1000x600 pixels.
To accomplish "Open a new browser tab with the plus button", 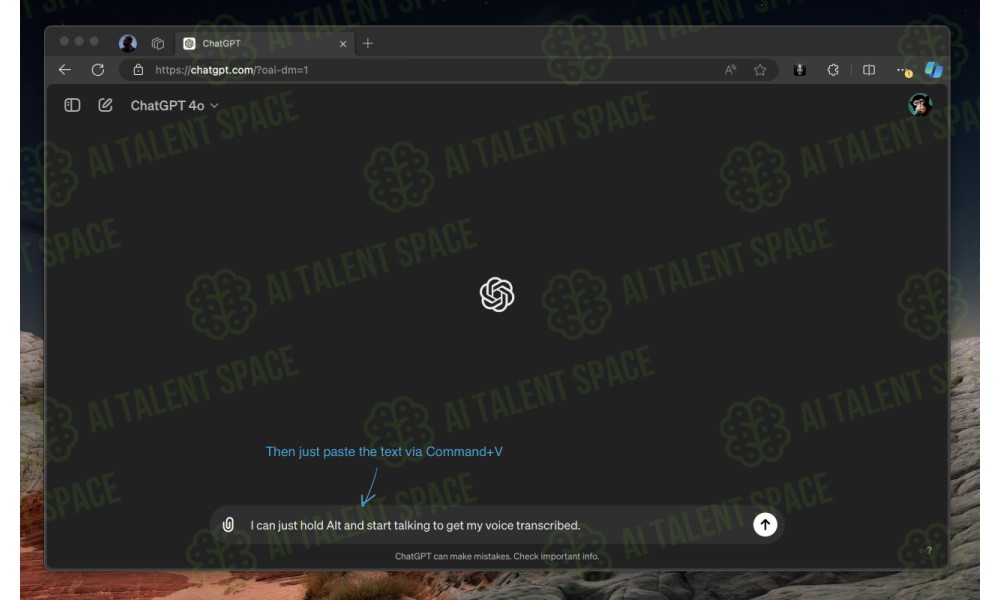I will point(368,43).
